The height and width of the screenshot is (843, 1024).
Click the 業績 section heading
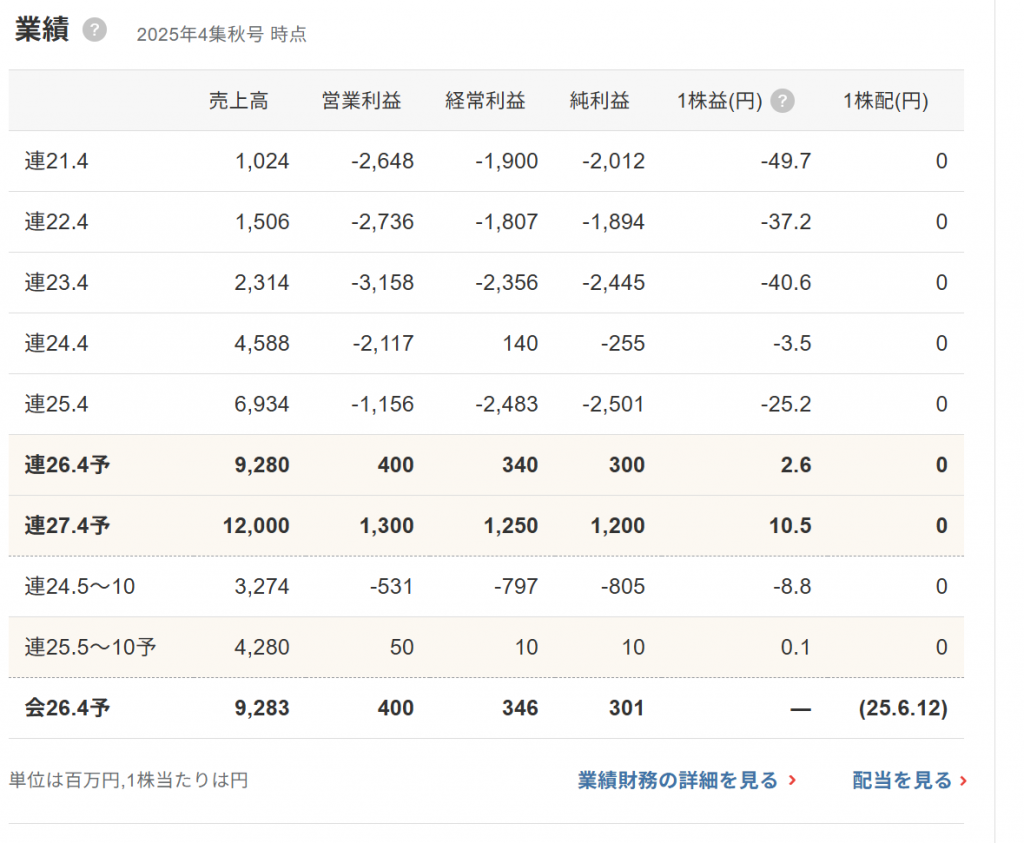(41, 30)
